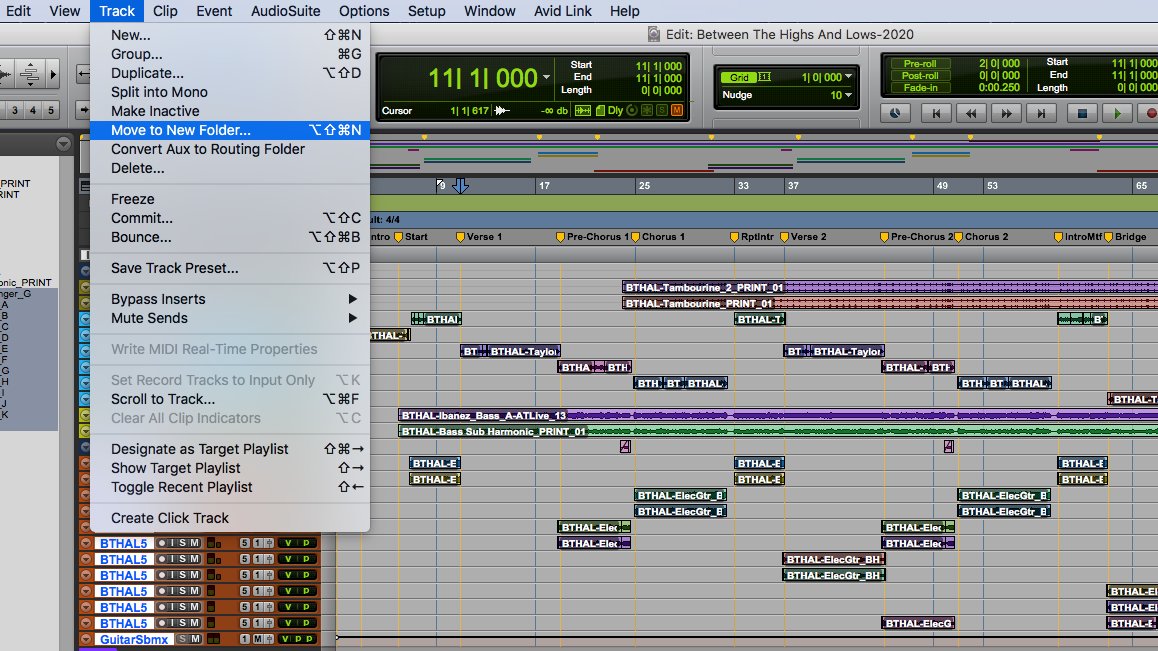Record-enable BTHAL5 track directly above GuitarSbmx
The height and width of the screenshot is (651, 1158).
coord(162,623)
